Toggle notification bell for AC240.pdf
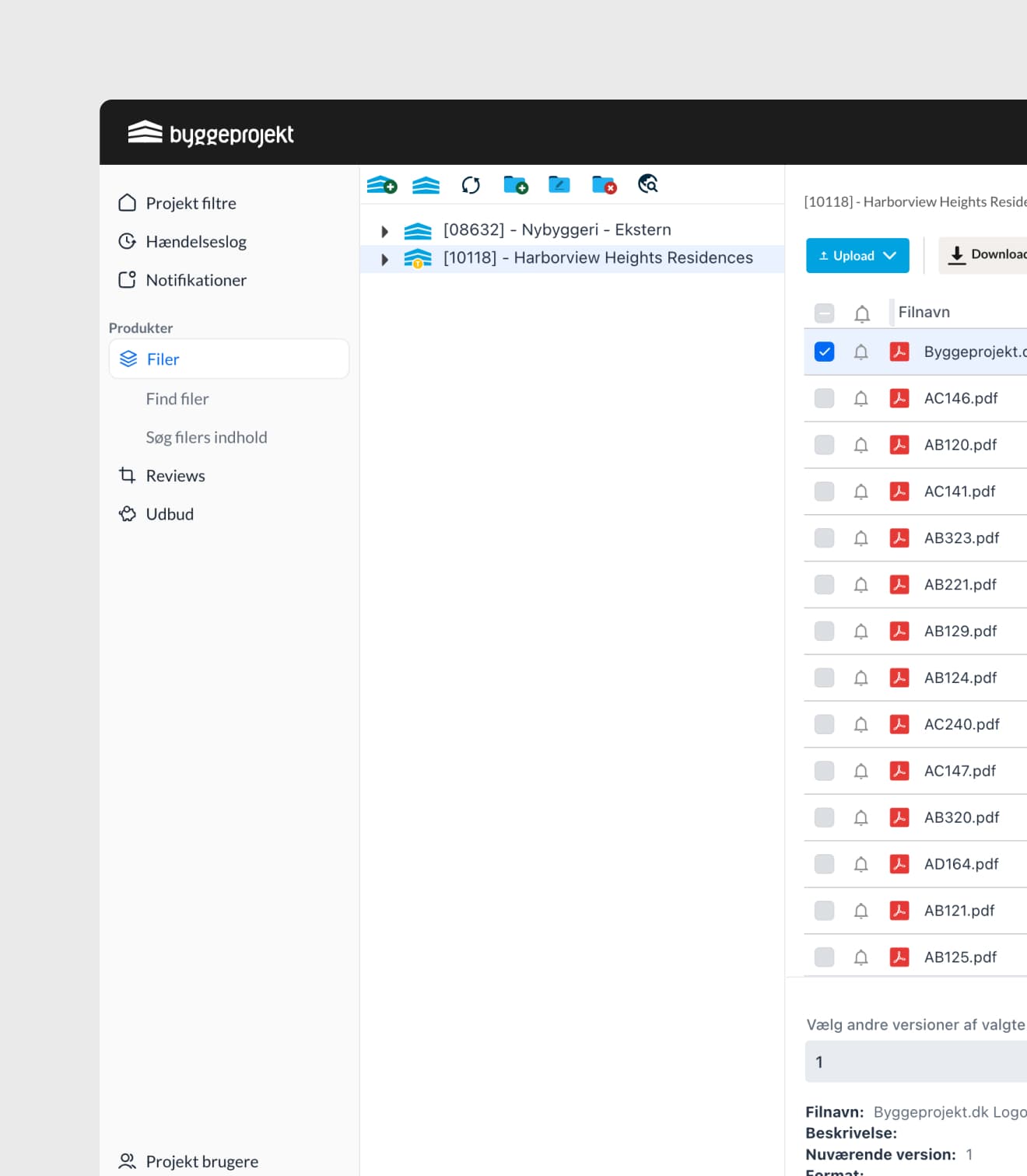This screenshot has height=1176, width=1027. tap(861, 726)
